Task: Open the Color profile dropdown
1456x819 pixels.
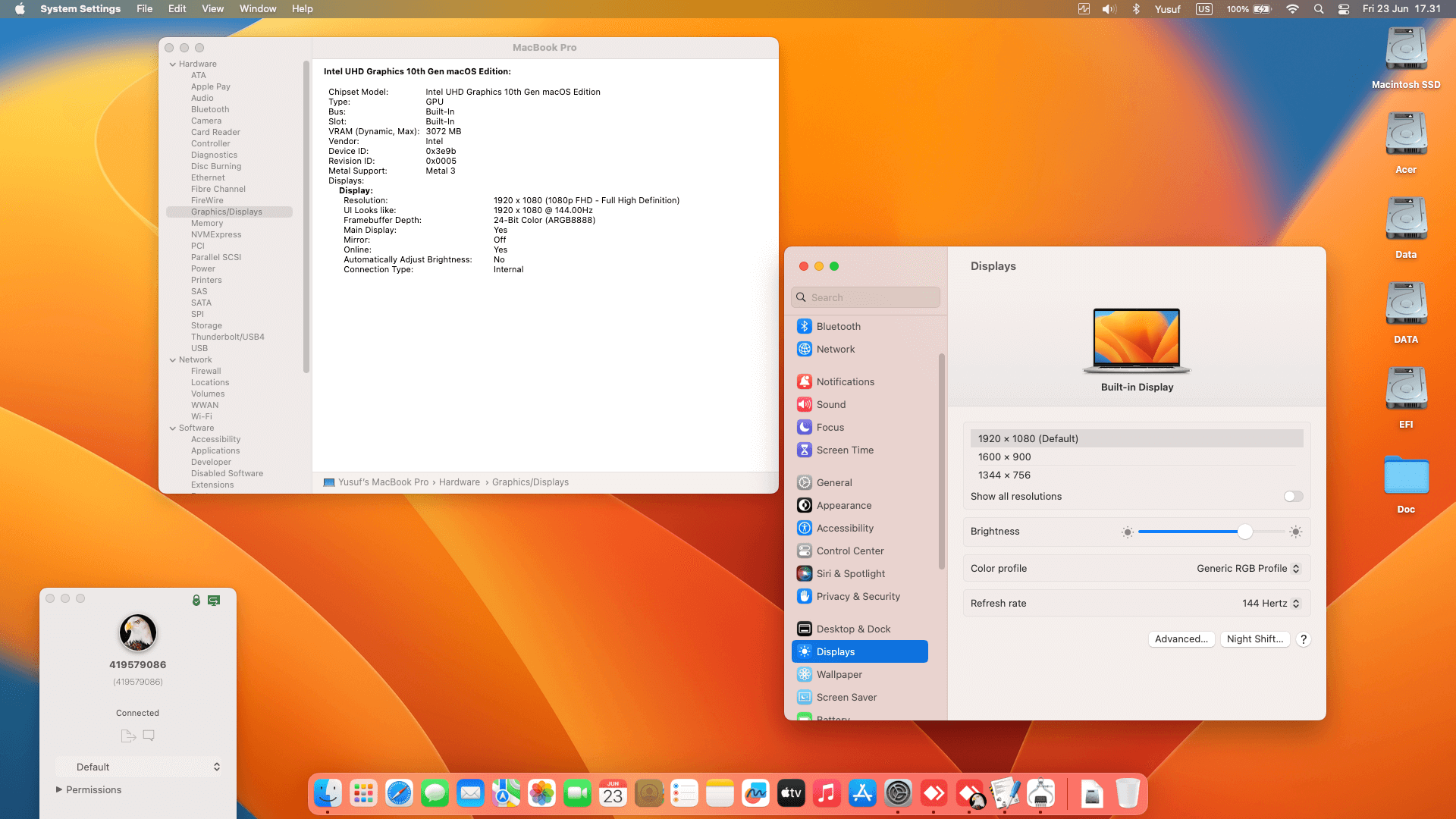Action: pyautogui.click(x=1248, y=568)
